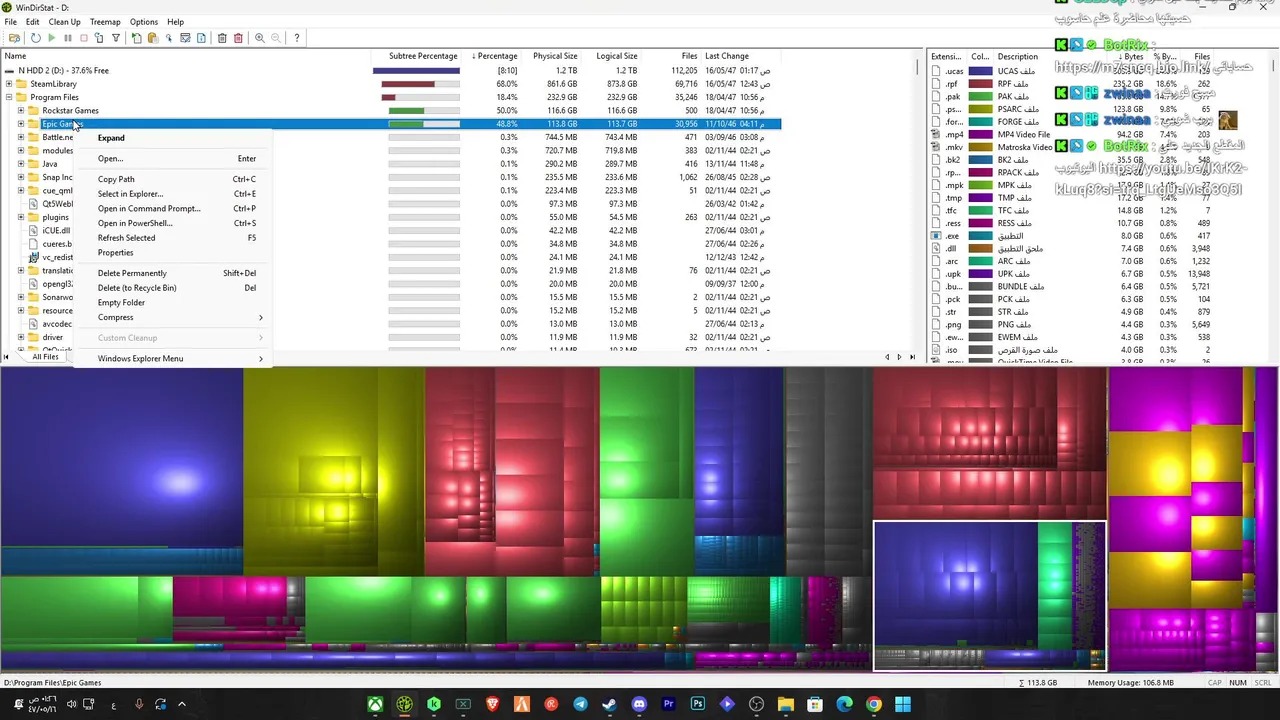This screenshot has width=1280, height=720.
Task: Sort by Physical Size column header
Action: point(555,56)
